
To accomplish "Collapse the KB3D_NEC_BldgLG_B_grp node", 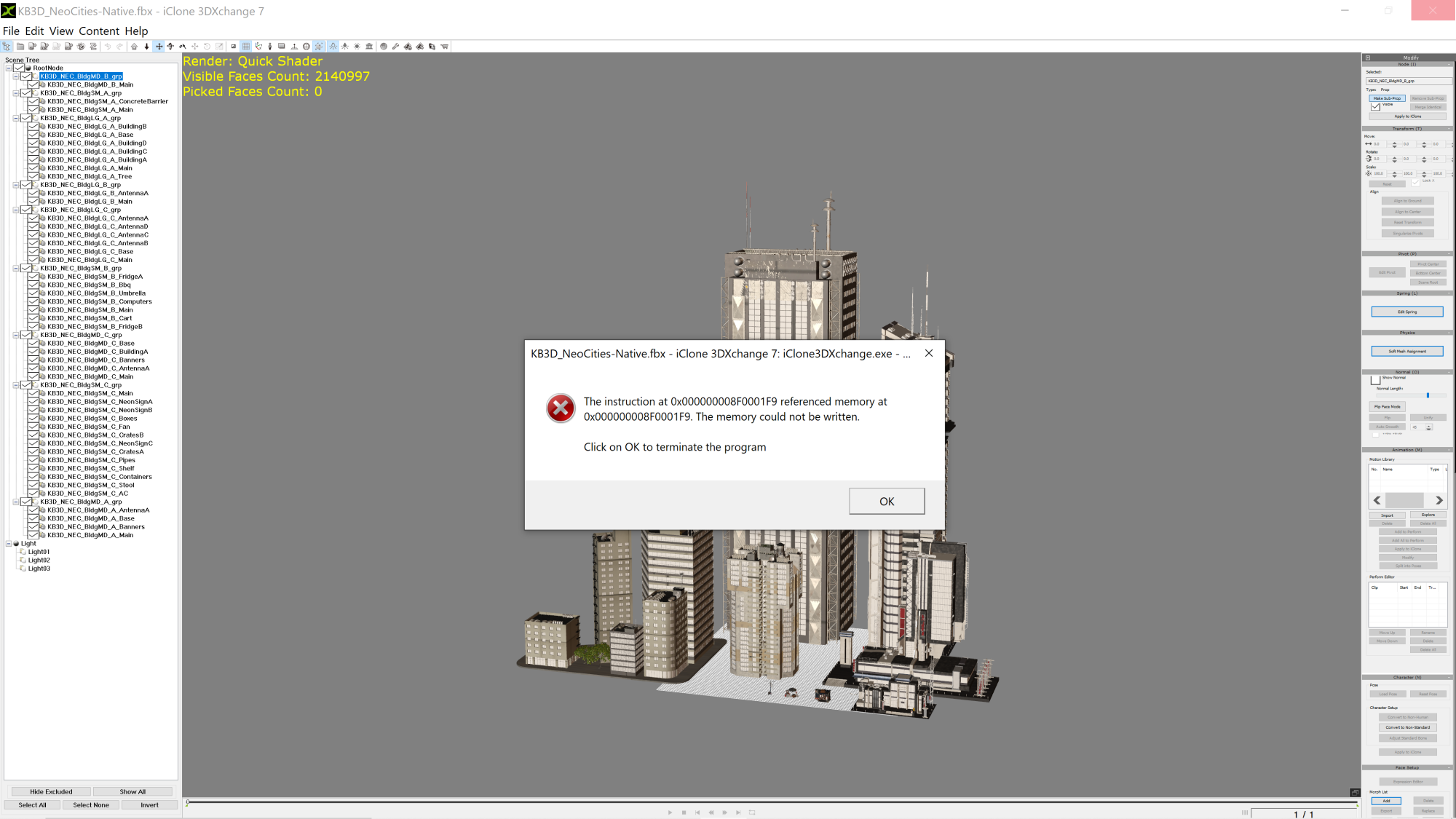I will (x=16, y=185).
